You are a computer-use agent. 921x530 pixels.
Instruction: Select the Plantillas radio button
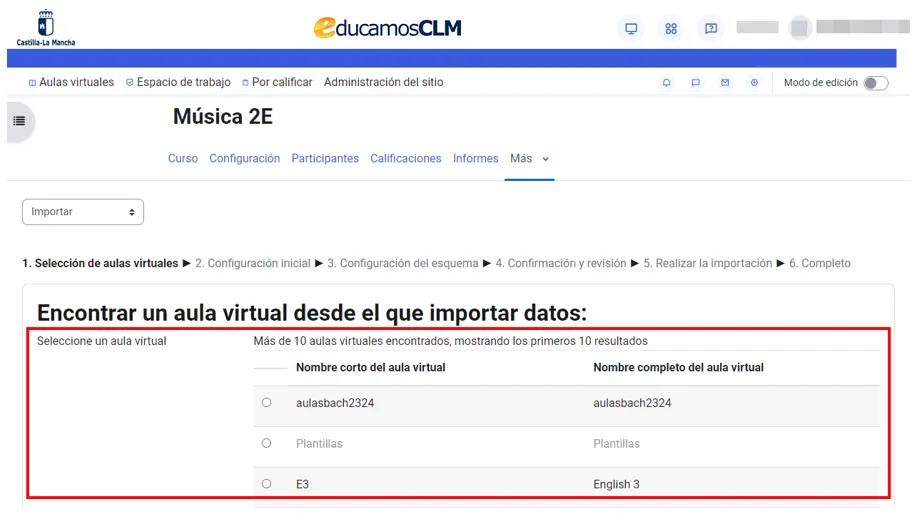click(267, 443)
